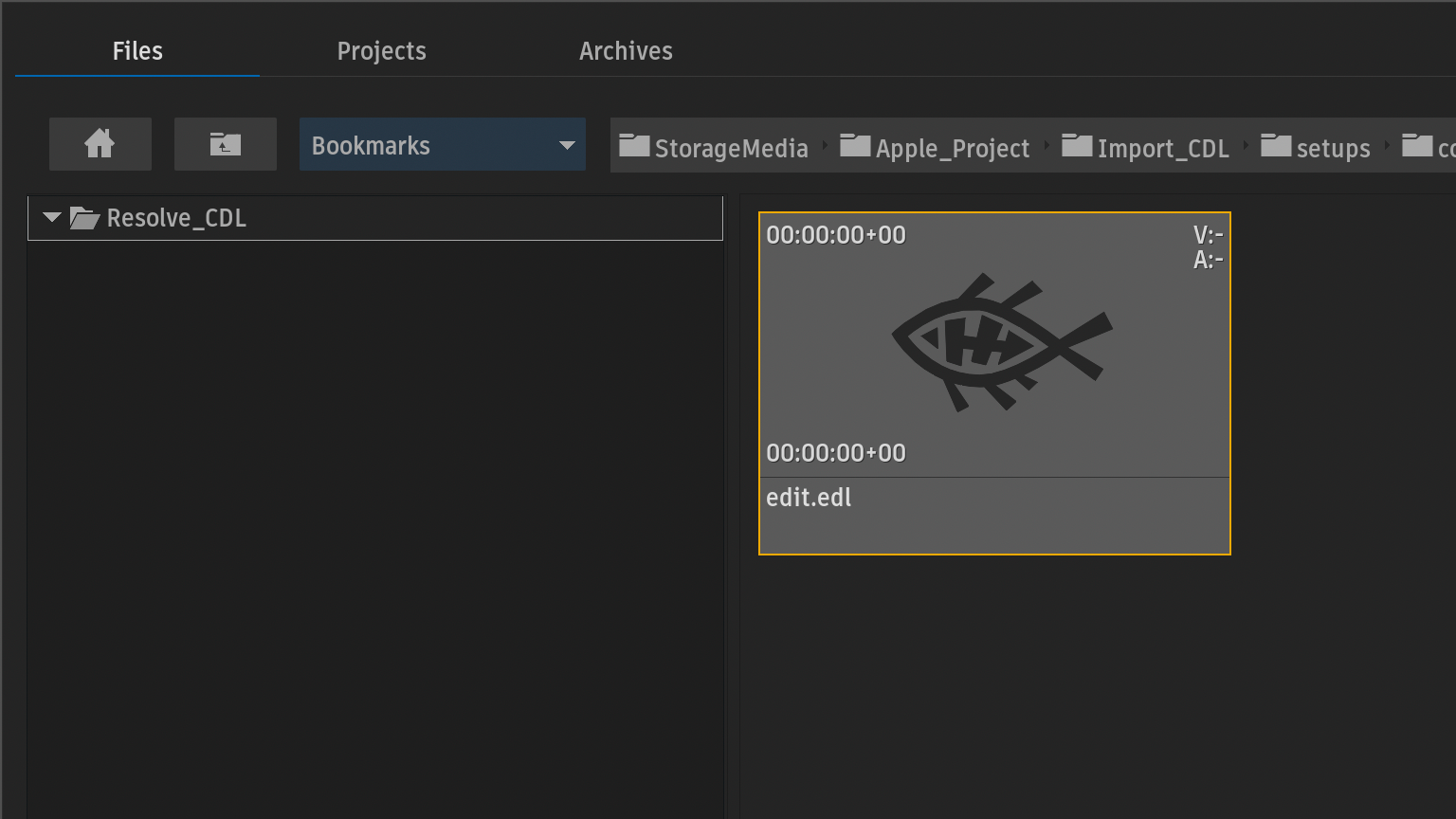The height and width of the screenshot is (819, 1456).
Task: Switch to the Archives tab
Action: (x=626, y=51)
